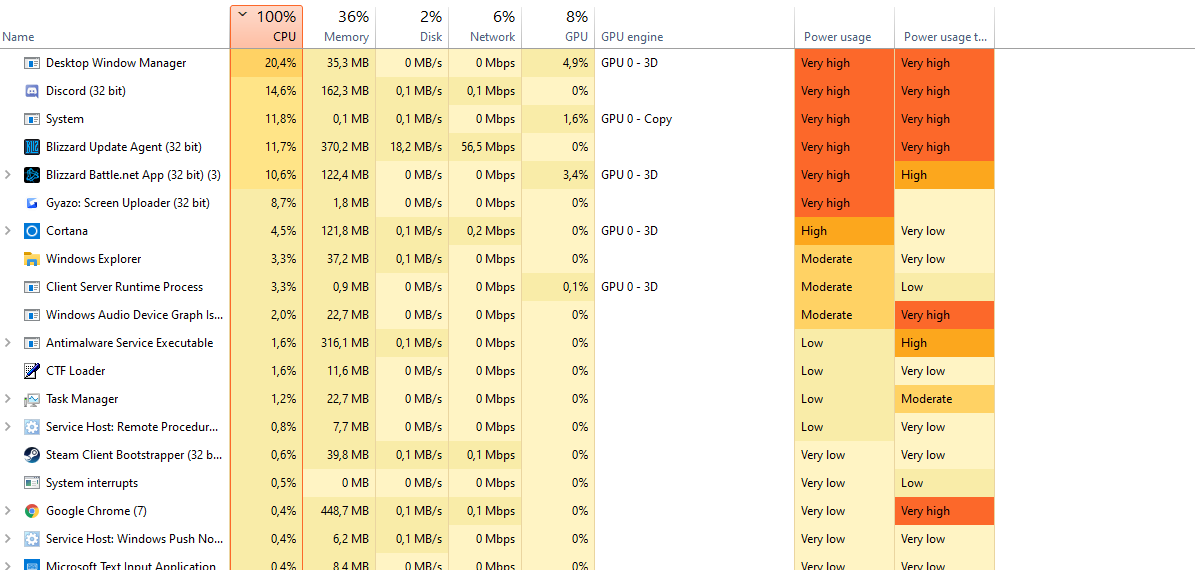Click the Blizzard Update Agent icon

point(32,147)
